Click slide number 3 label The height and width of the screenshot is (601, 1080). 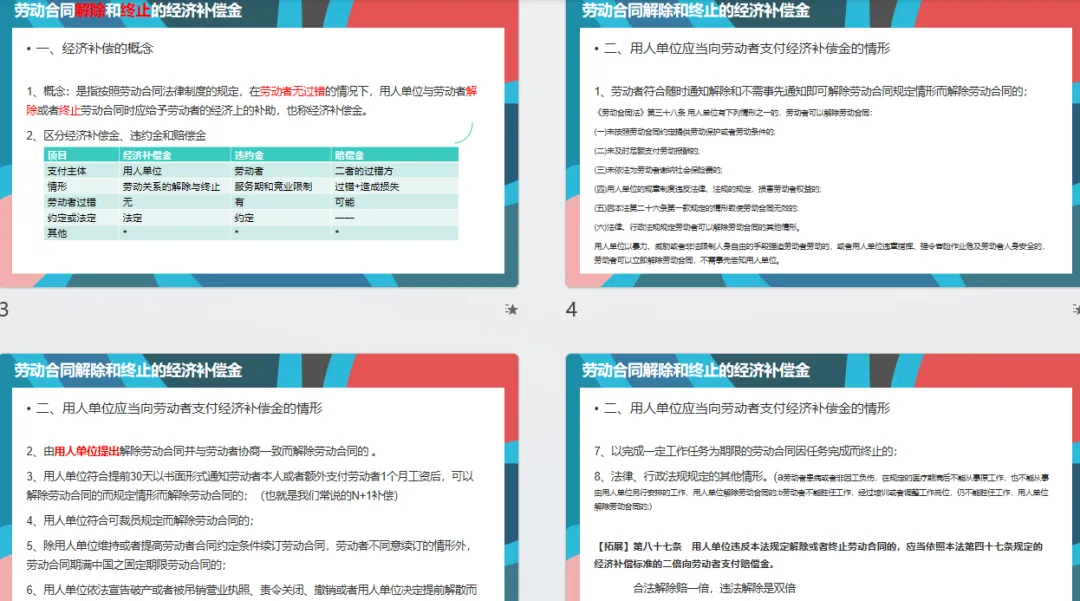(x=5, y=310)
